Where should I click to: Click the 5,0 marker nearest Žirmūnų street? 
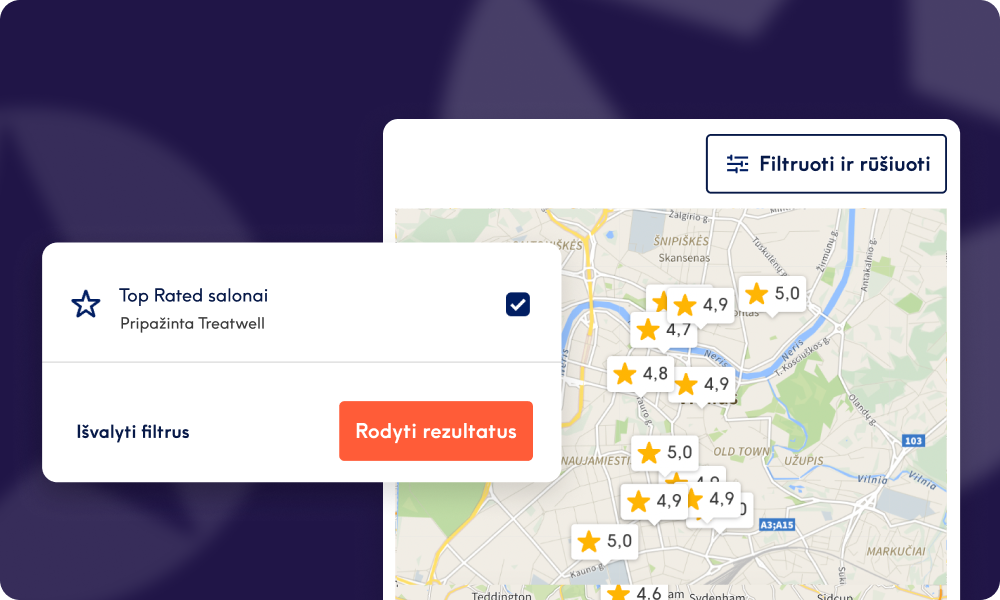[773, 293]
